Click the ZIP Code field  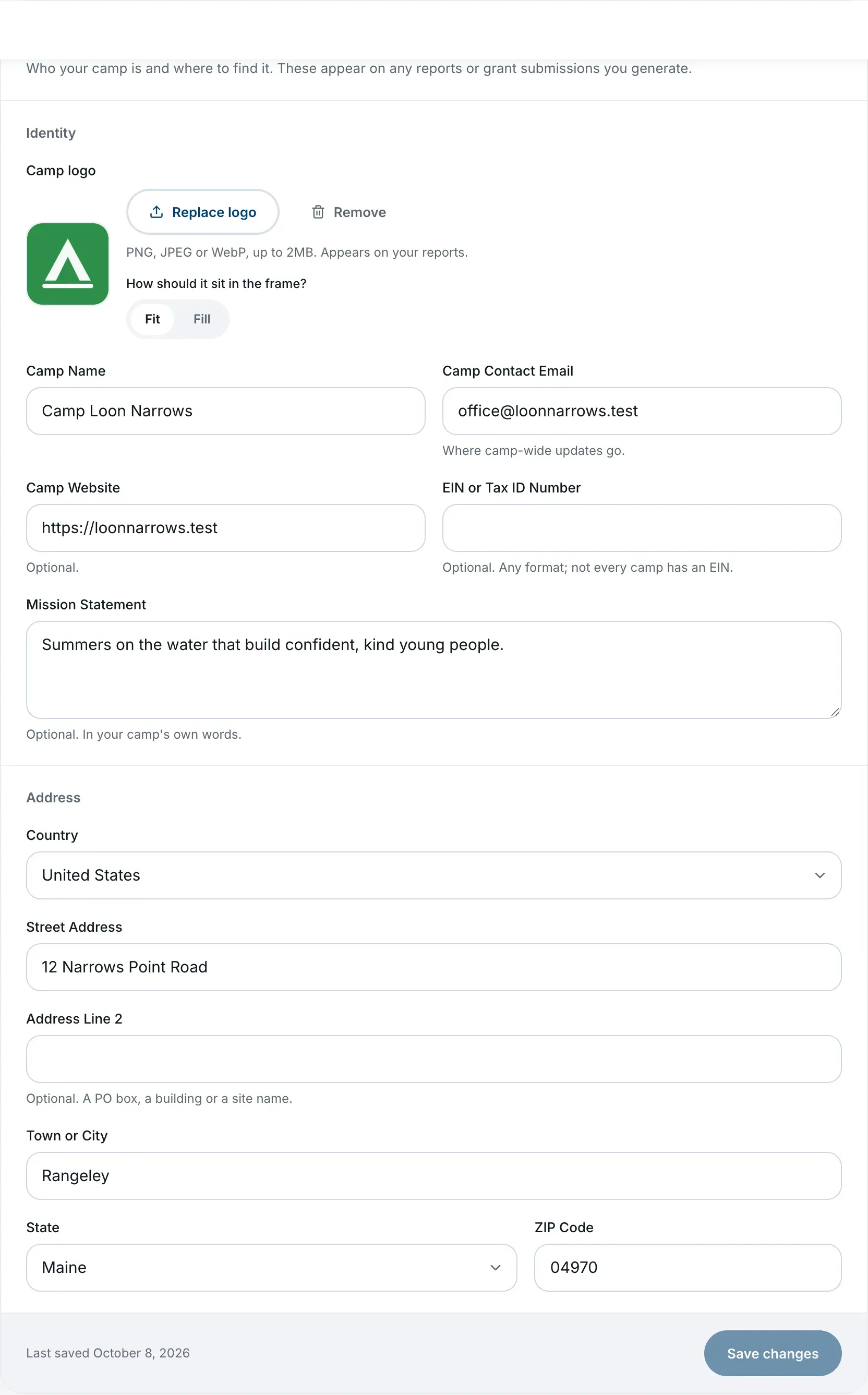point(688,1268)
